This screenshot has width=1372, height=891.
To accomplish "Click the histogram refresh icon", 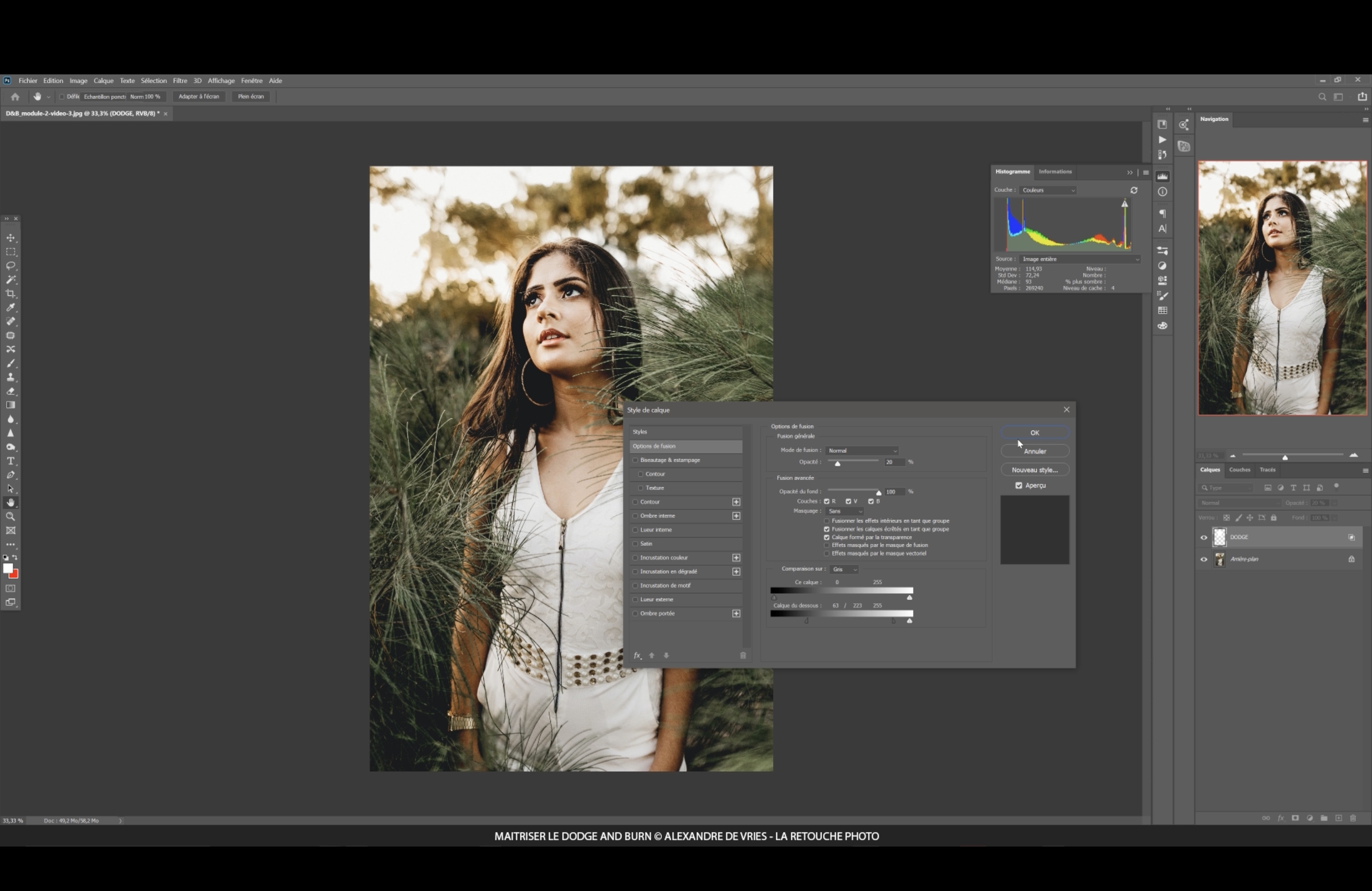I will coord(1133,190).
